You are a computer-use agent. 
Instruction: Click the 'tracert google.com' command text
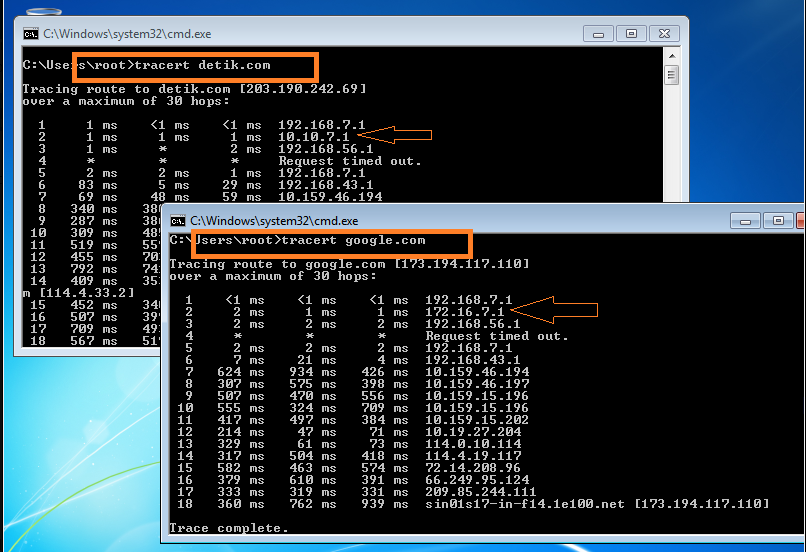tap(354, 241)
